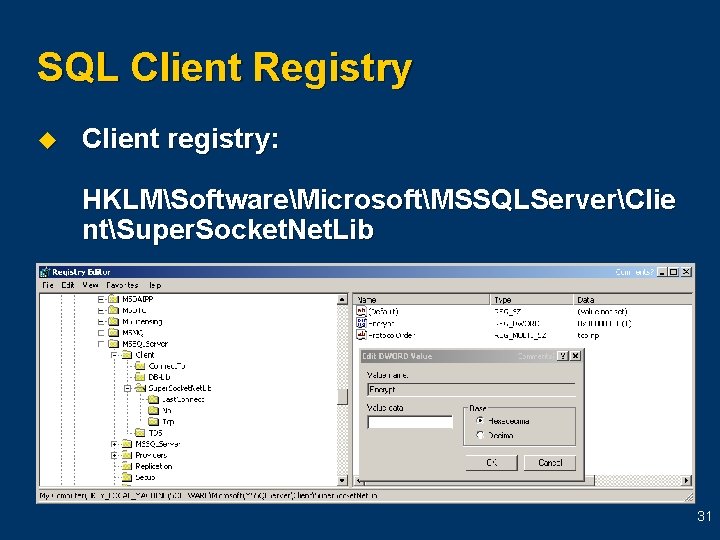720x540 pixels.
Task: Open the Favorites menu
Action: 122,285
